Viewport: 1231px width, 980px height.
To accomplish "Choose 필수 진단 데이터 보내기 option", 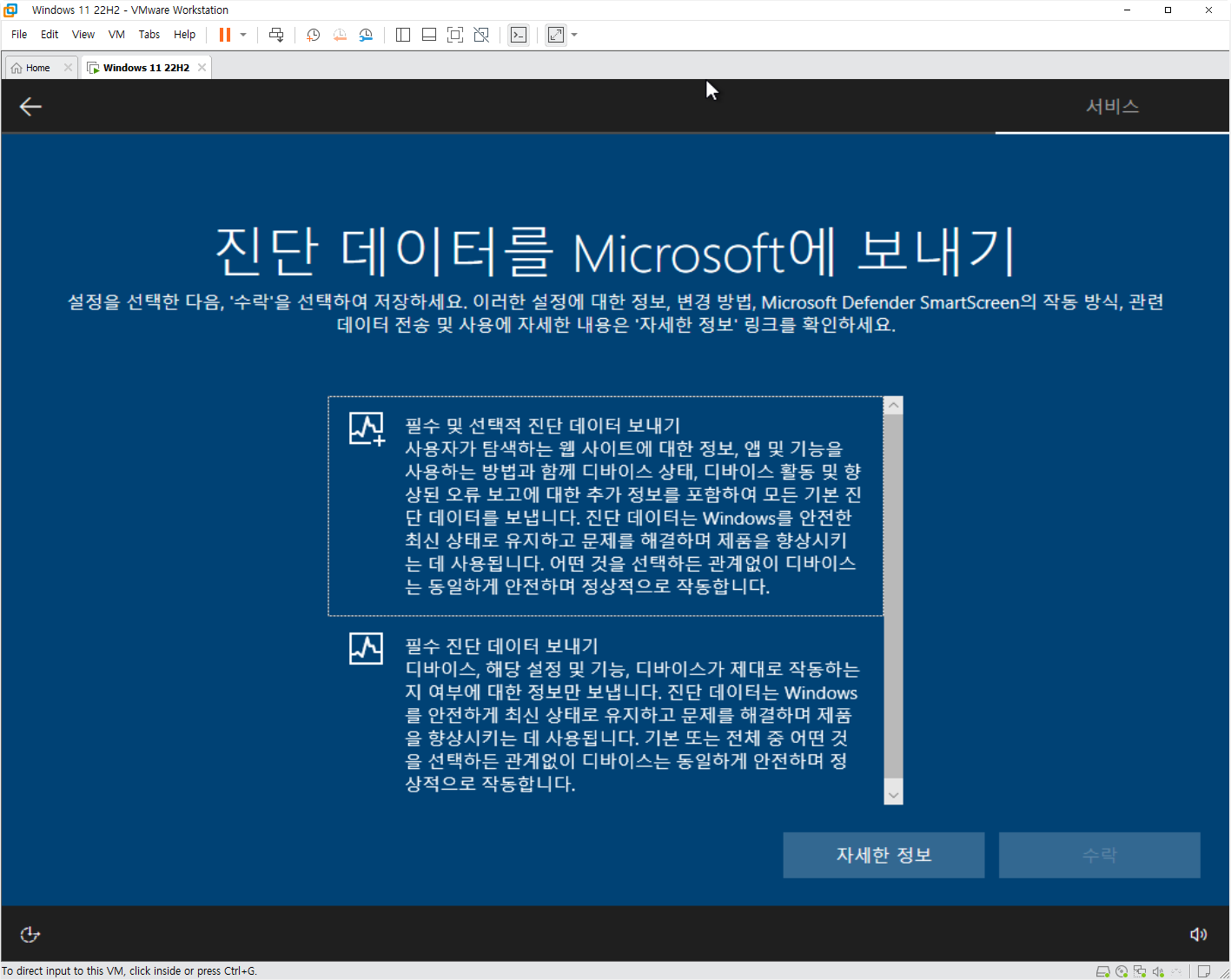I will click(x=606, y=715).
